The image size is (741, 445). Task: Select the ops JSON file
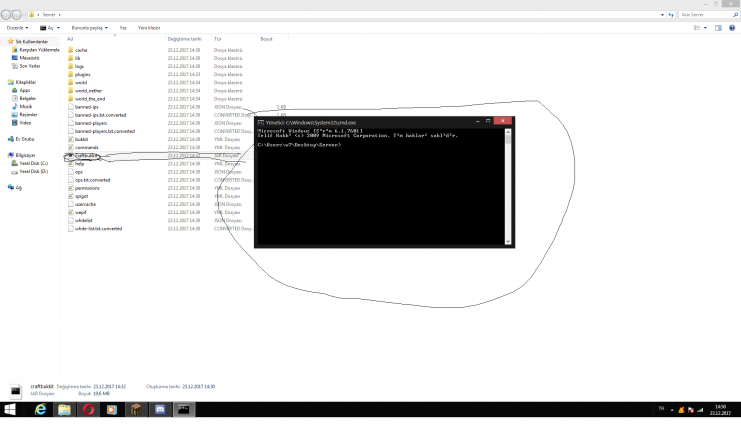(x=78, y=172)
